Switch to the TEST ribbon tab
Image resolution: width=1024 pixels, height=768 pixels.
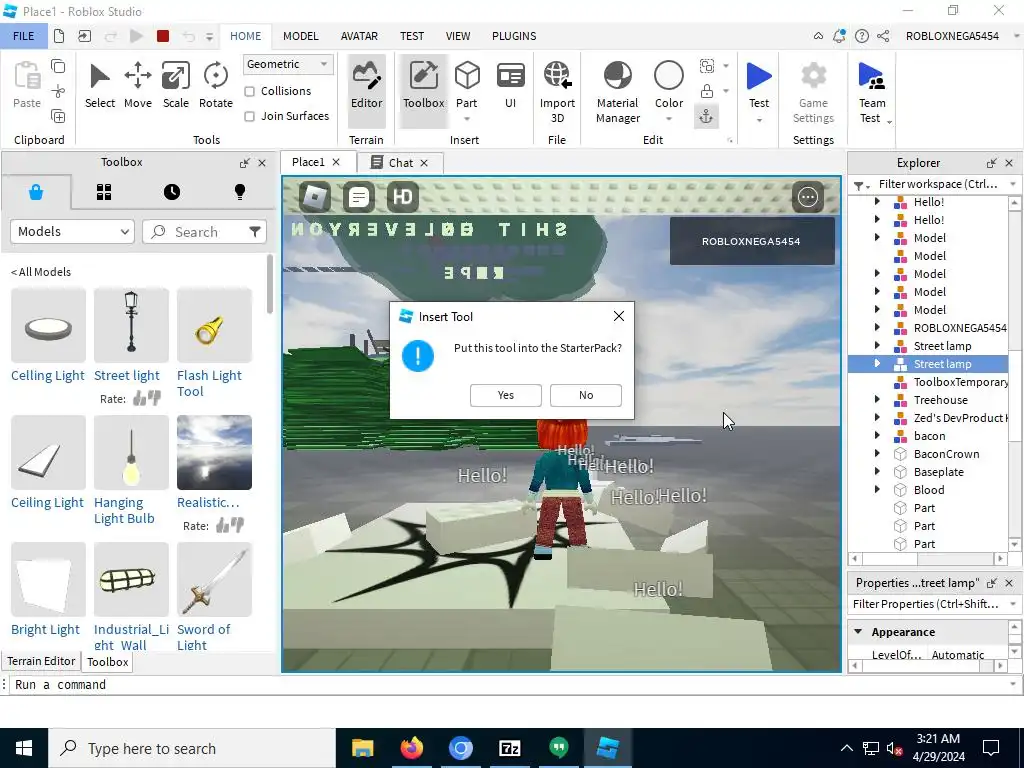tap(411, 36)
